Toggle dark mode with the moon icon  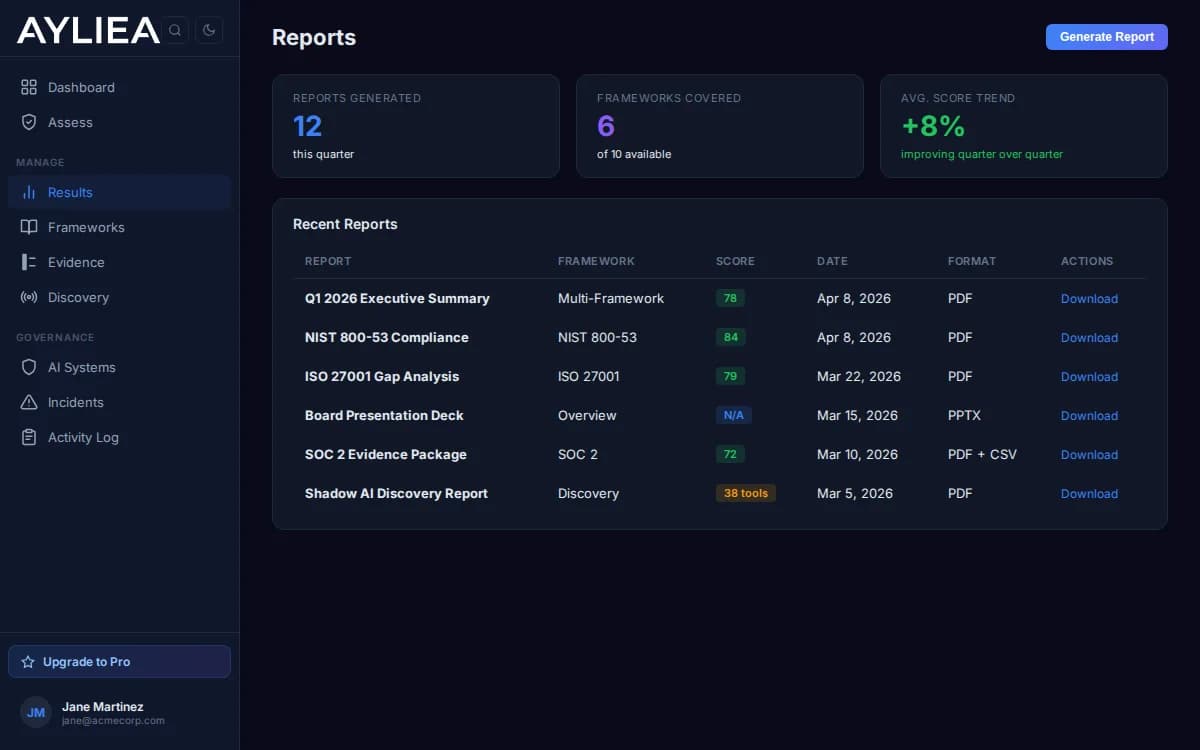[209, 30]
